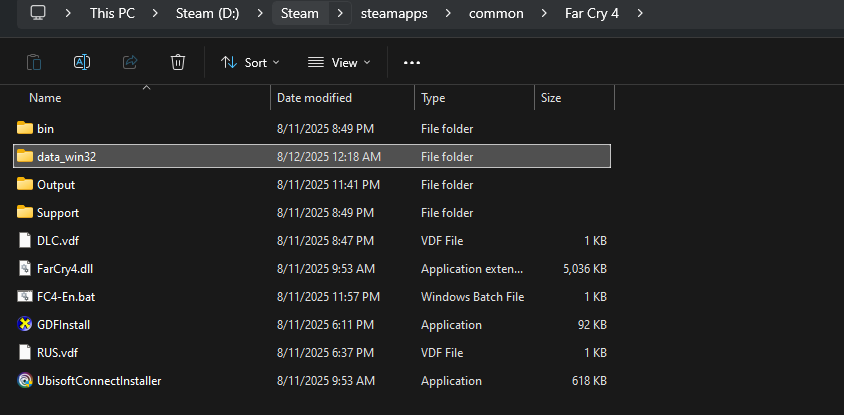The image size is (844, 415).
Task: Sort by Type column header
Action: click(433, 98)
